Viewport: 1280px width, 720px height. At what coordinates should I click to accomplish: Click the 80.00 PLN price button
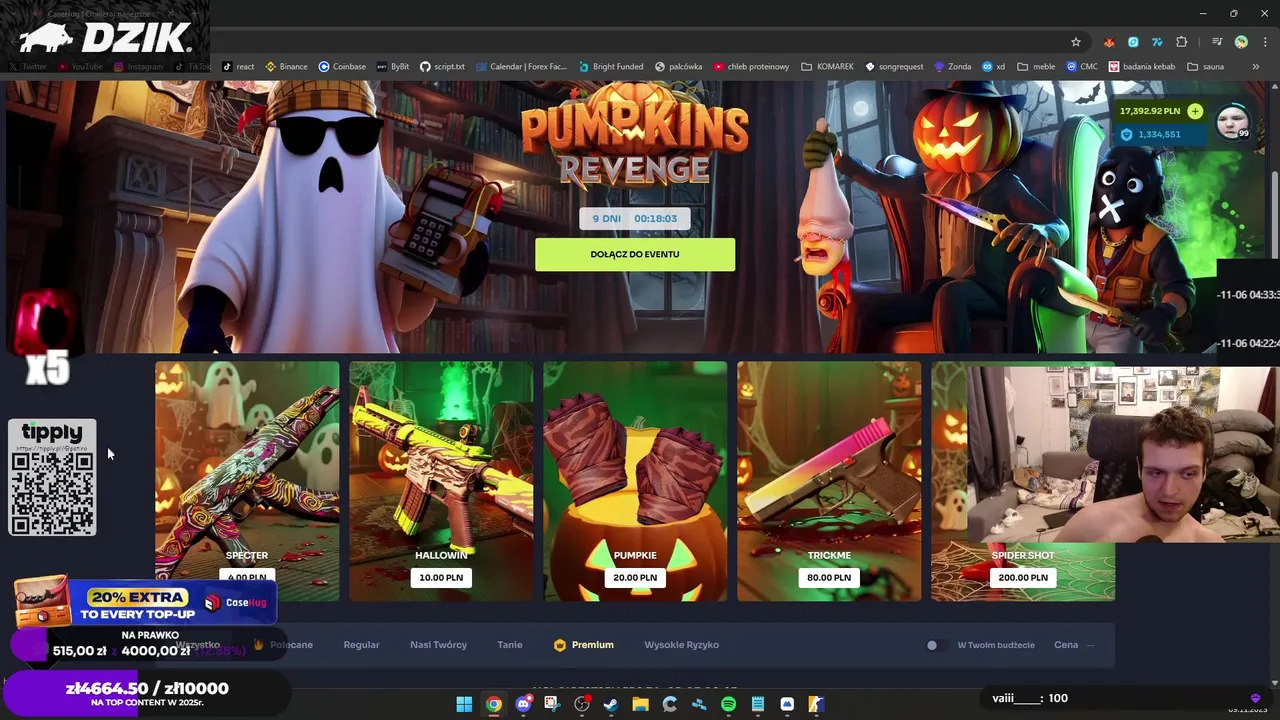tap(829, 577)
